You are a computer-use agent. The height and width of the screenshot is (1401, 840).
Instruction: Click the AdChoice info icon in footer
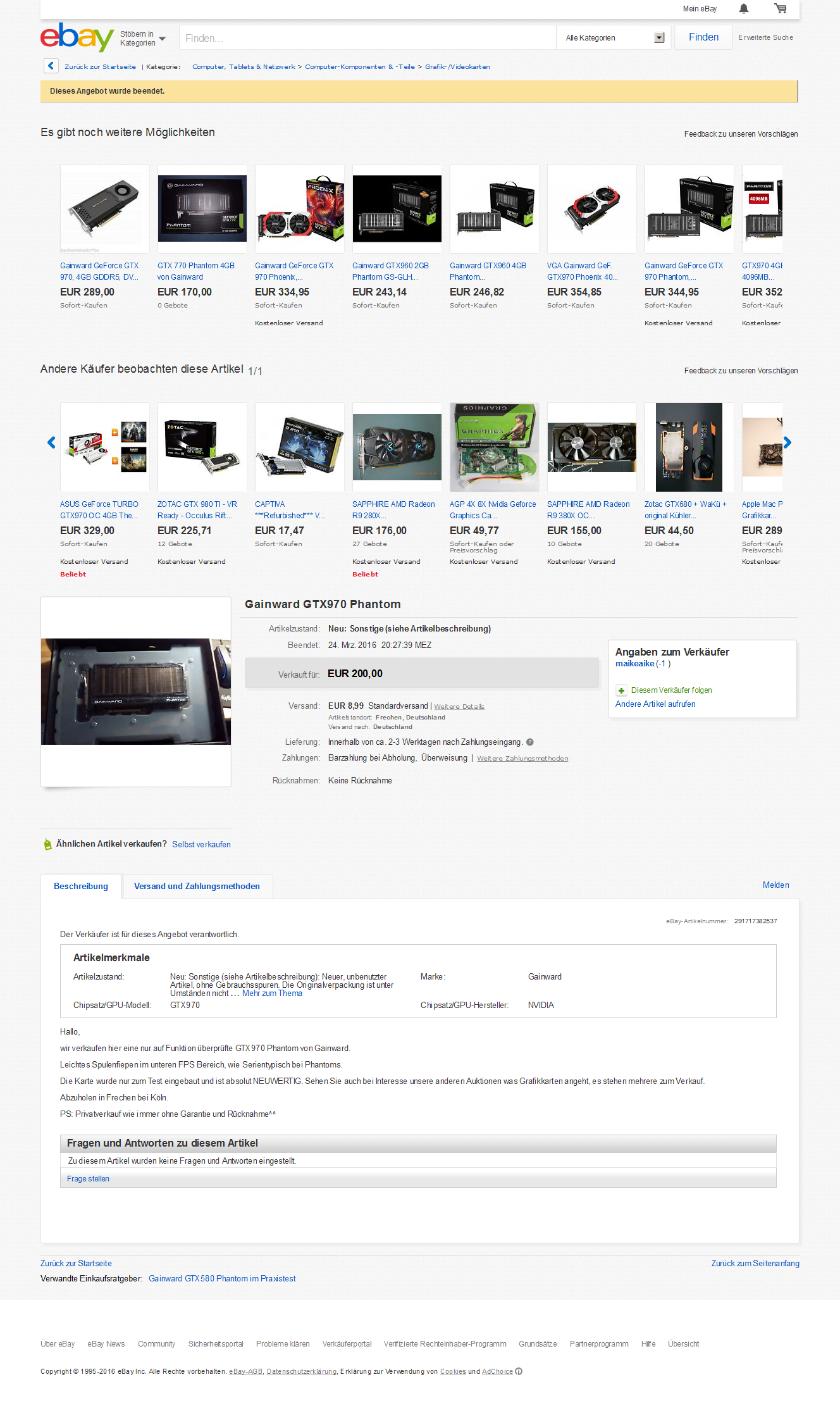pyautogui.click(x=519, y=1371)
